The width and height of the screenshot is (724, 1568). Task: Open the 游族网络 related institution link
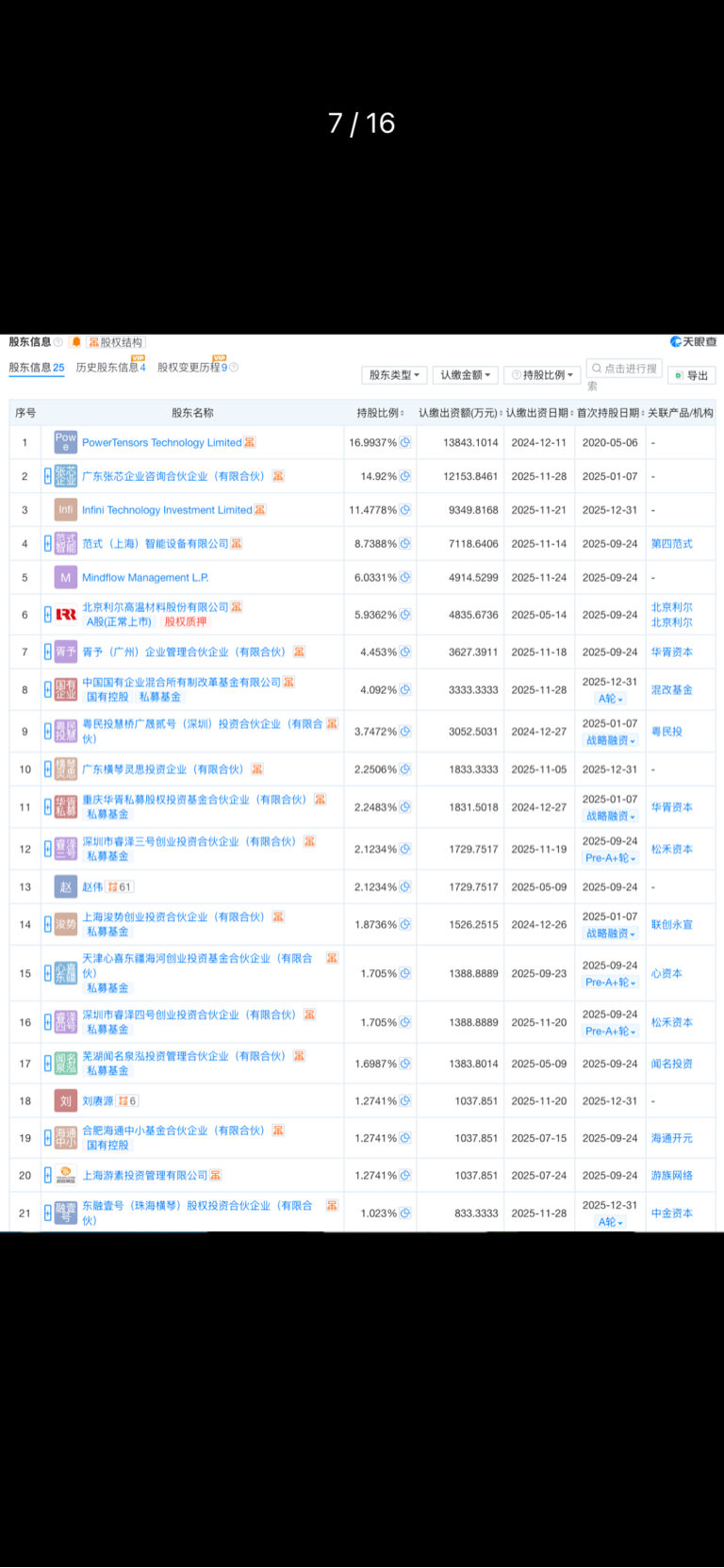tap(671, 1176)
